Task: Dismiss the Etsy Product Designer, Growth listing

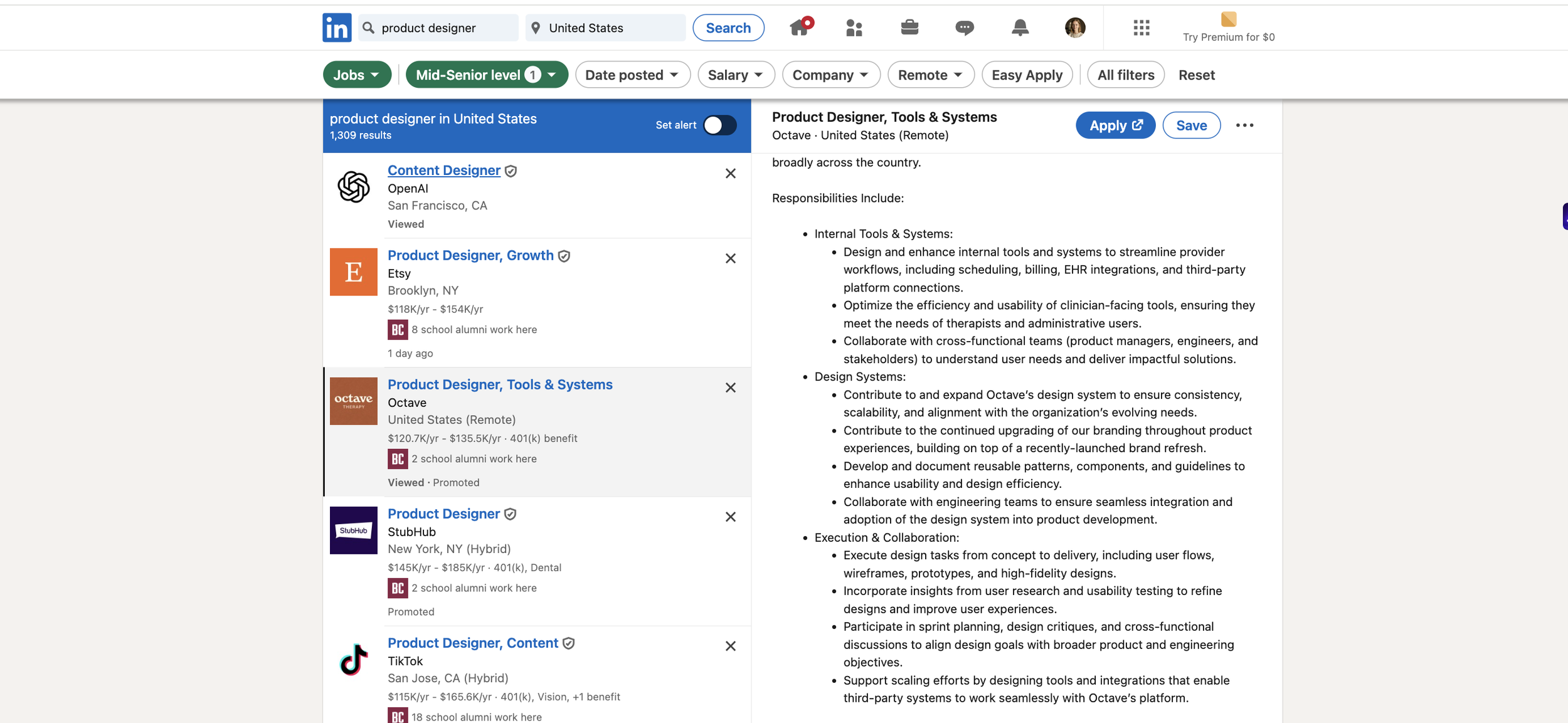Action: 730,258
